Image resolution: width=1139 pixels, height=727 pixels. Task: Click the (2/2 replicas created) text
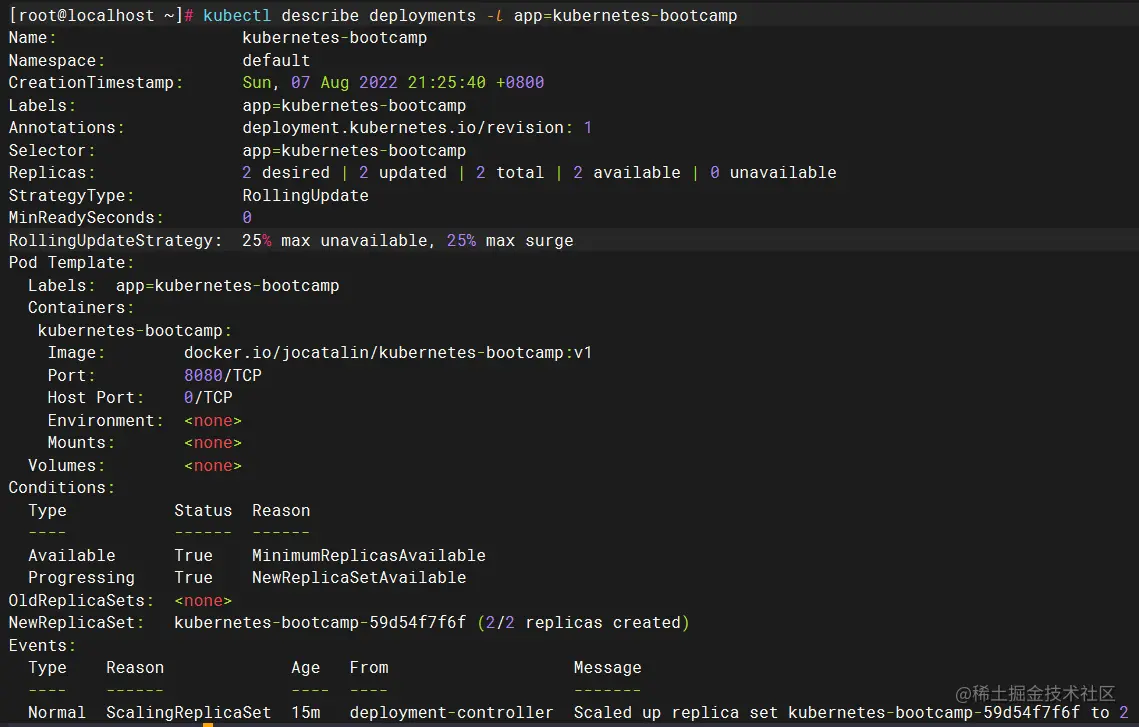click(x=583, y=623)
